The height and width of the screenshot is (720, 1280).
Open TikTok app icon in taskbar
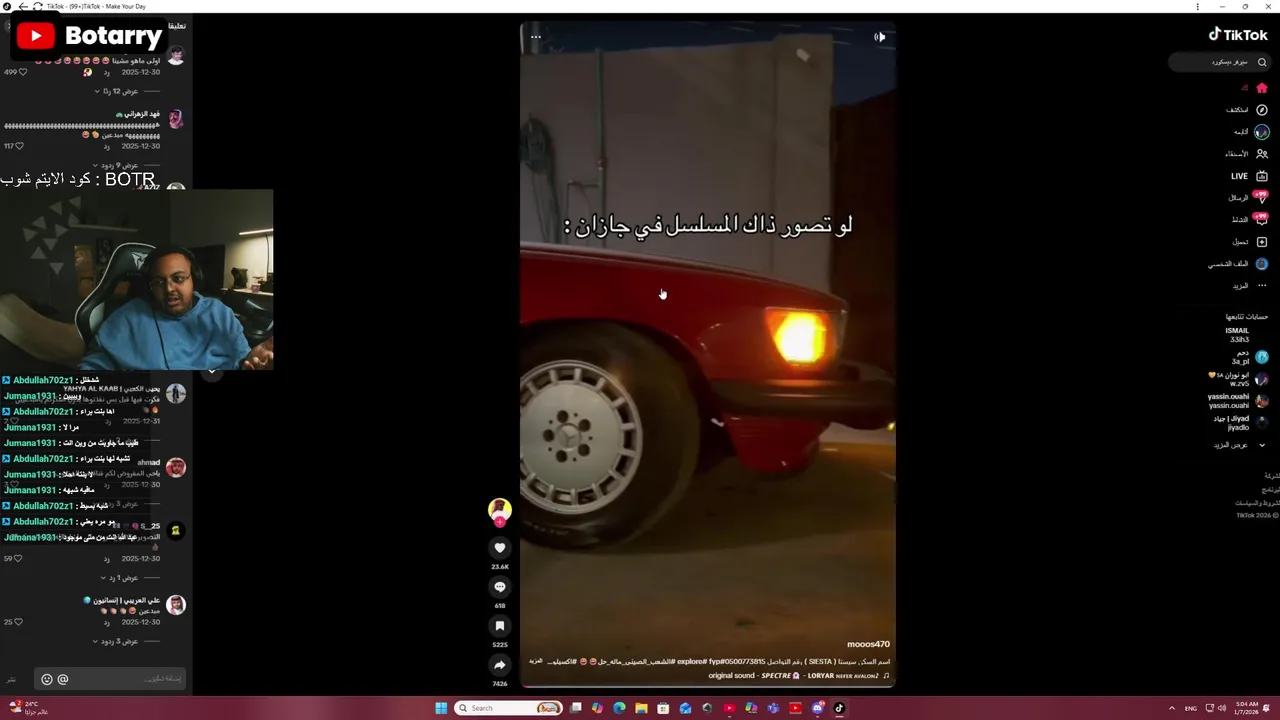(x=839, y=708)
